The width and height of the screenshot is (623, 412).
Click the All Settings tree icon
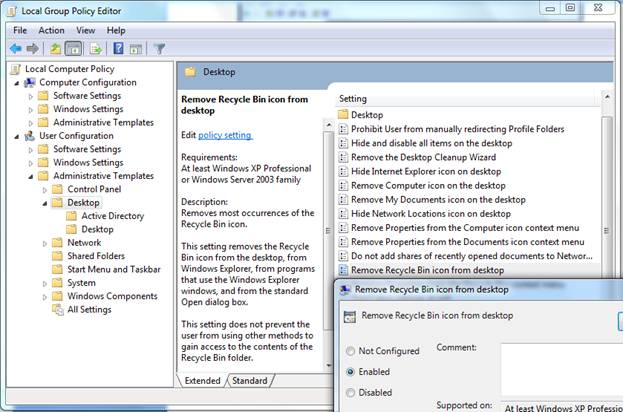click(x=58, y=309)
